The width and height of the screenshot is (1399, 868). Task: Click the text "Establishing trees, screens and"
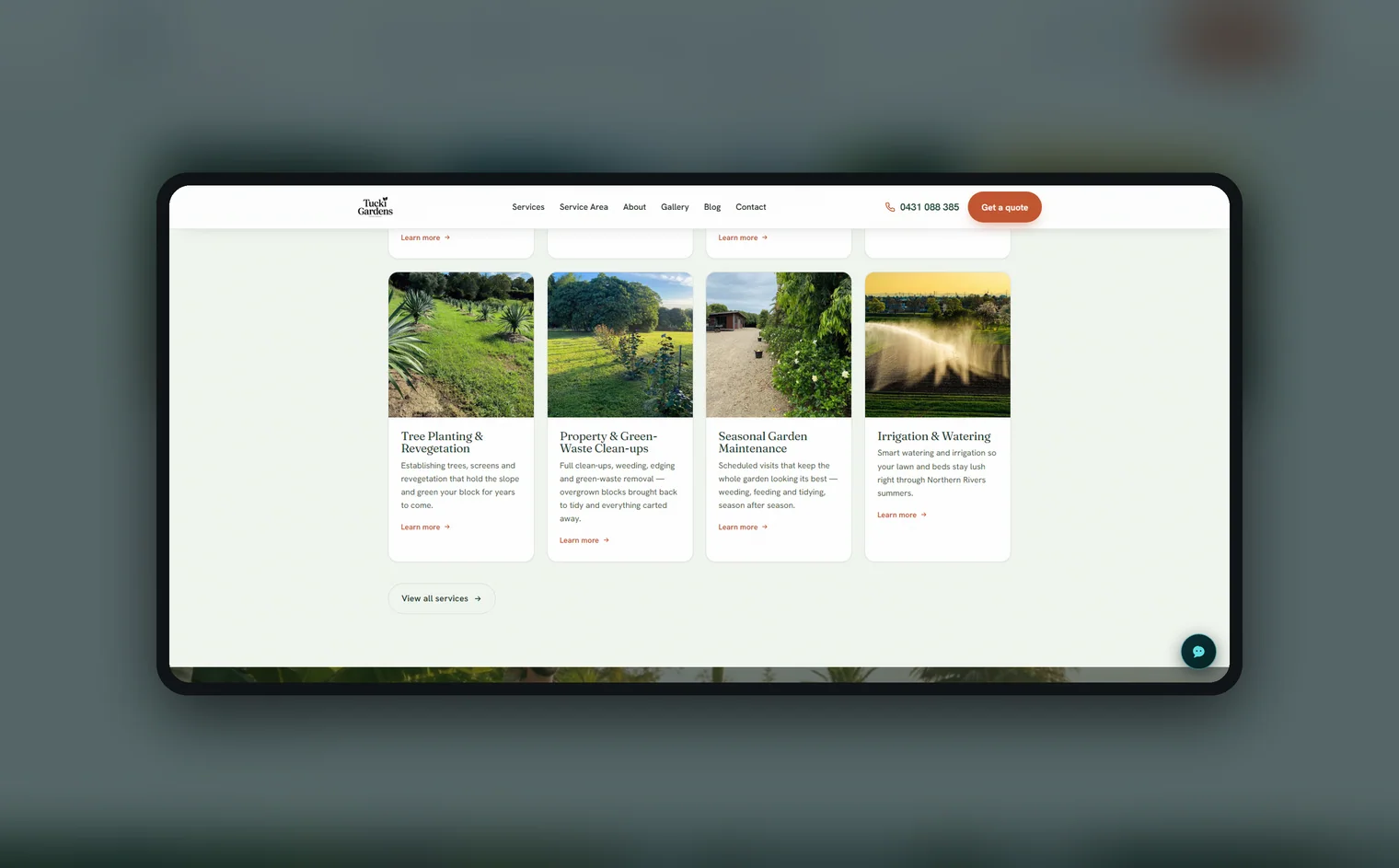click(x=458, y=466)
